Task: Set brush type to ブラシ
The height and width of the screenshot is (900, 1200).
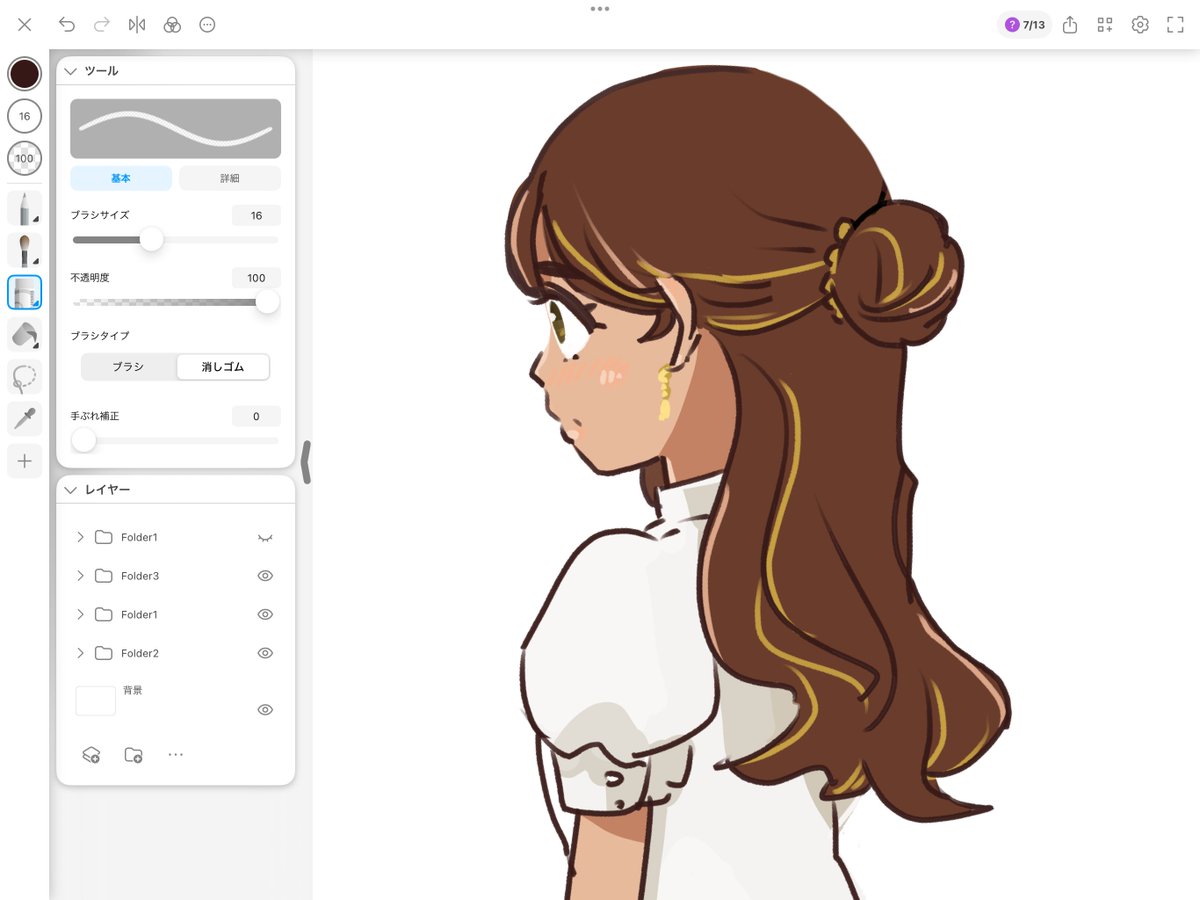Action: (x=128, y=367)
